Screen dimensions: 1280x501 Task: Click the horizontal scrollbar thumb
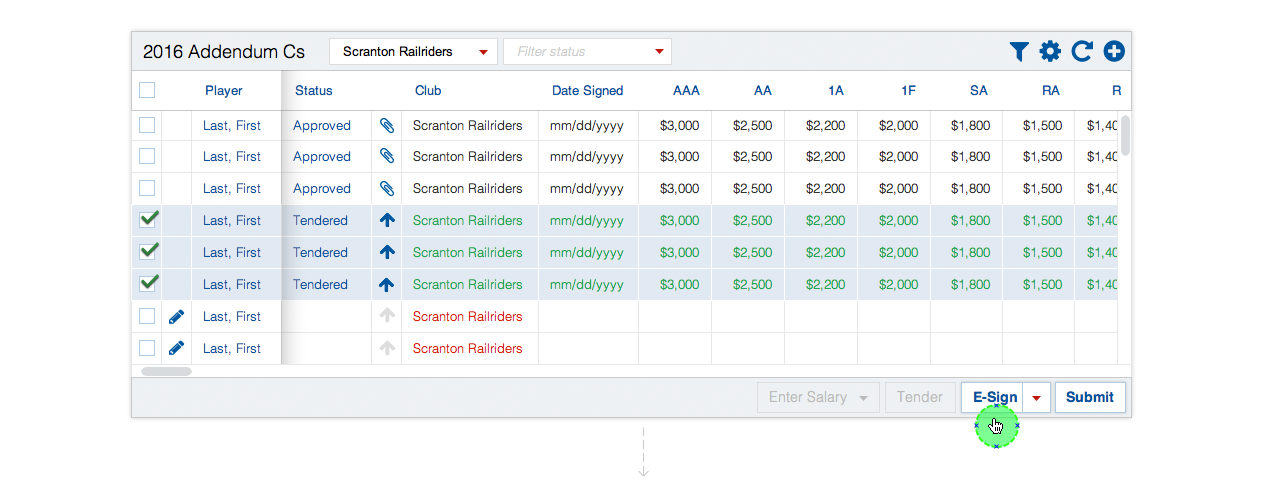[166, 371]
